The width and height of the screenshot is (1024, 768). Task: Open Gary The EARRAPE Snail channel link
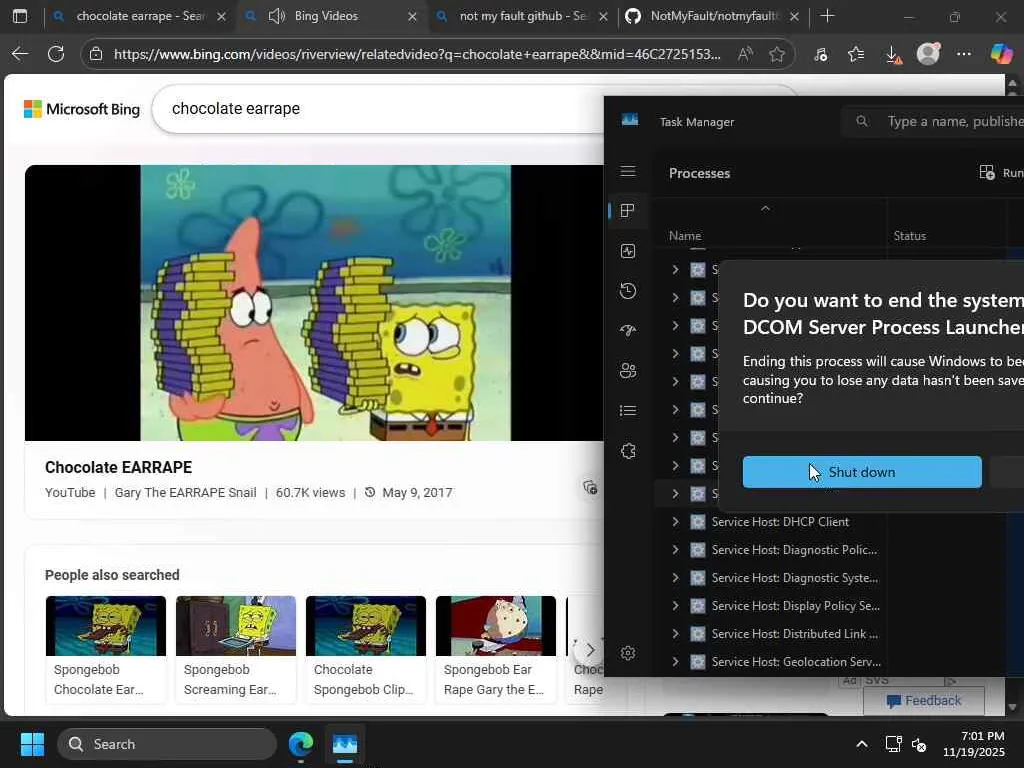[185, 492]
